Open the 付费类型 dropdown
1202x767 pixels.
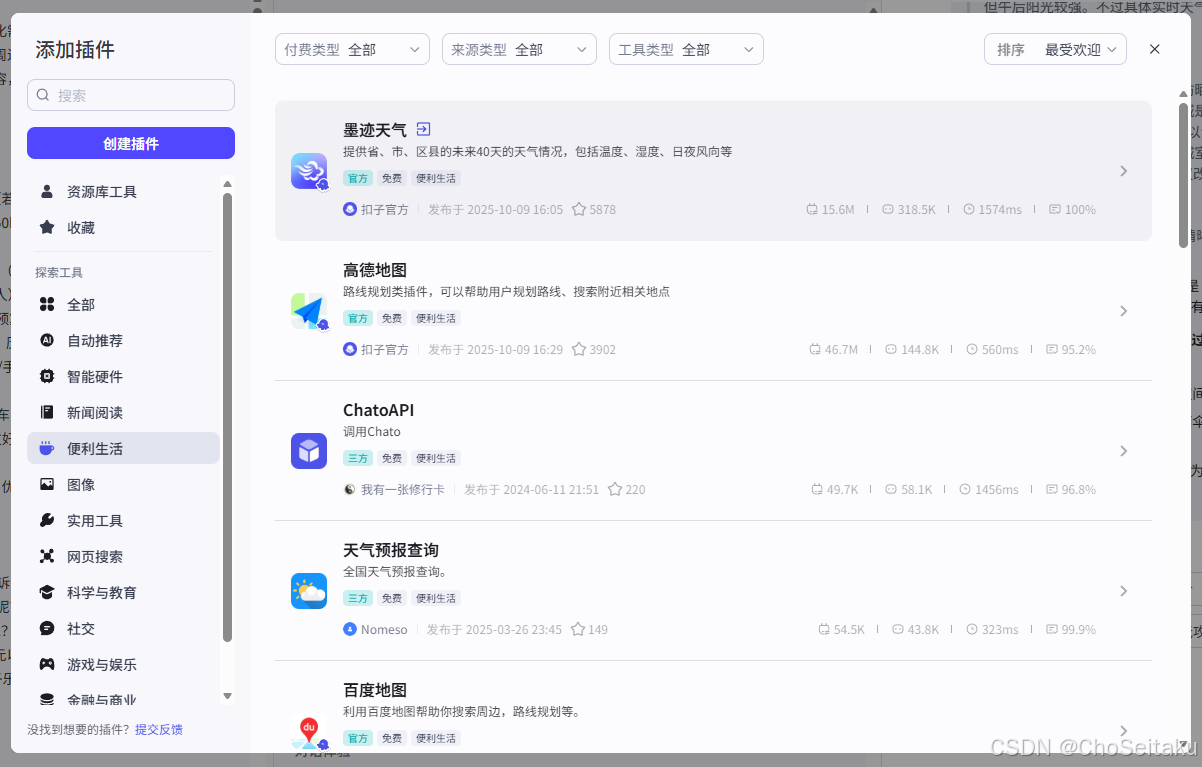(352, 49)
